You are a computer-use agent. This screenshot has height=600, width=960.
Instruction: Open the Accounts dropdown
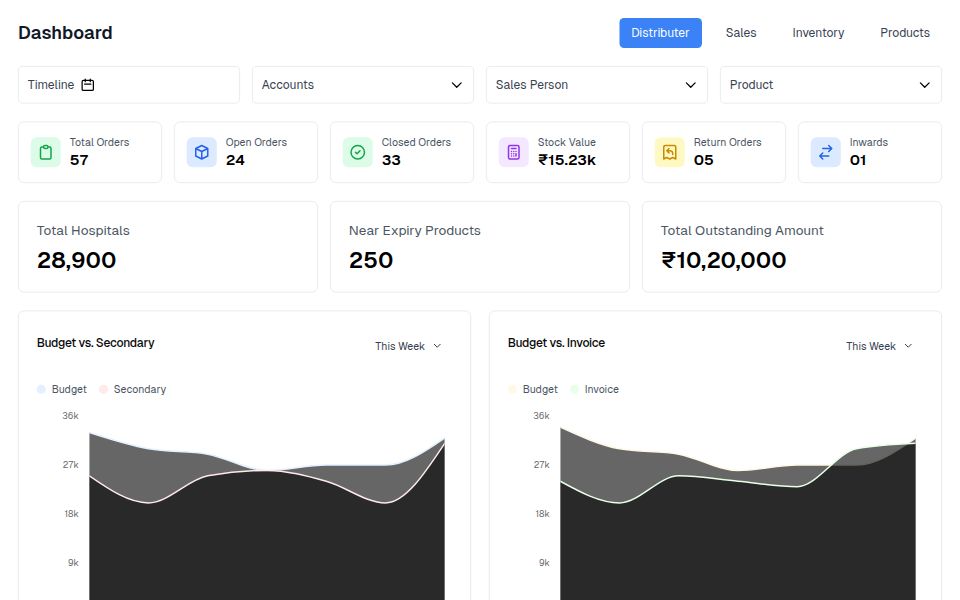[362, 85]
